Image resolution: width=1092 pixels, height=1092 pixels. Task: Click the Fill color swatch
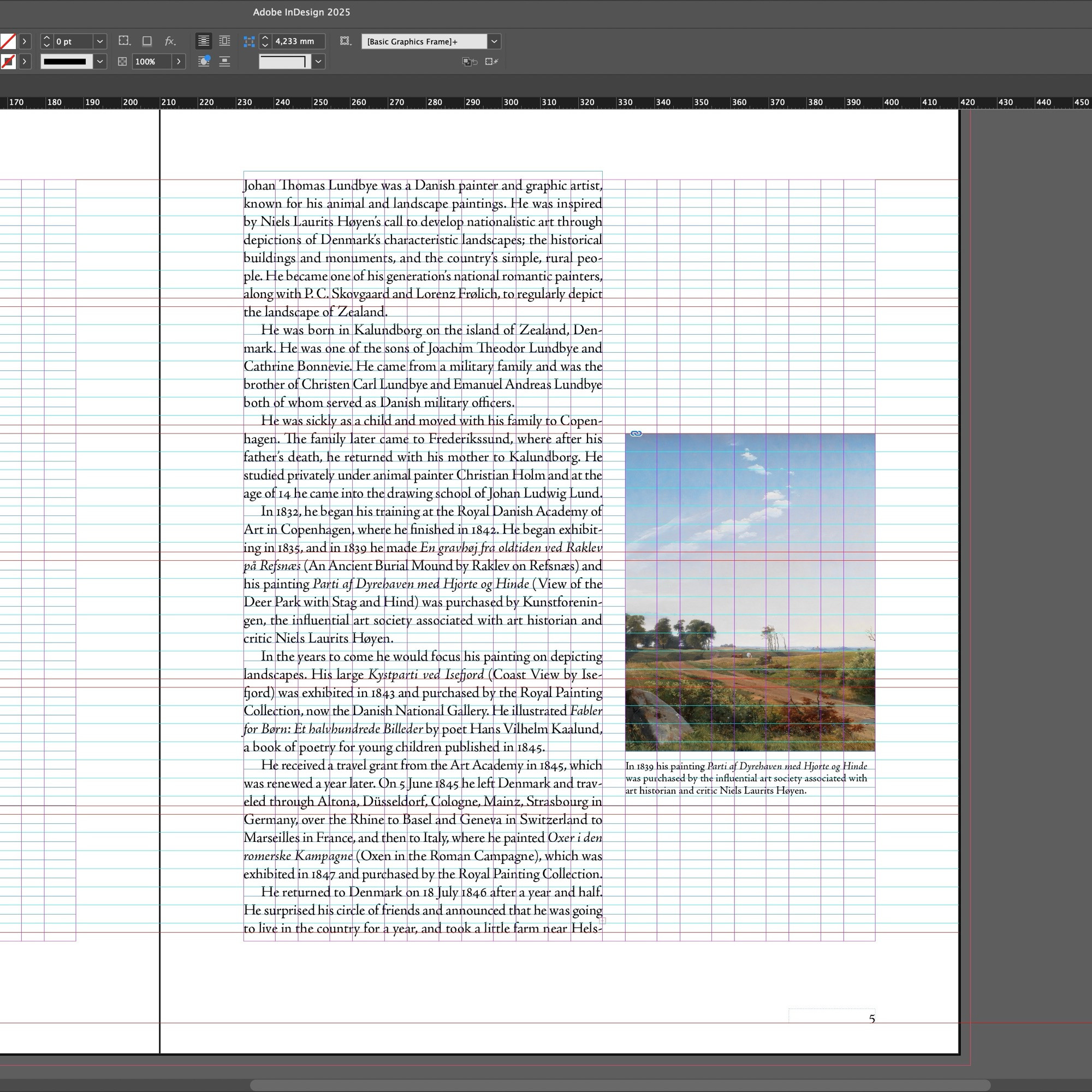tap(7, 41)
